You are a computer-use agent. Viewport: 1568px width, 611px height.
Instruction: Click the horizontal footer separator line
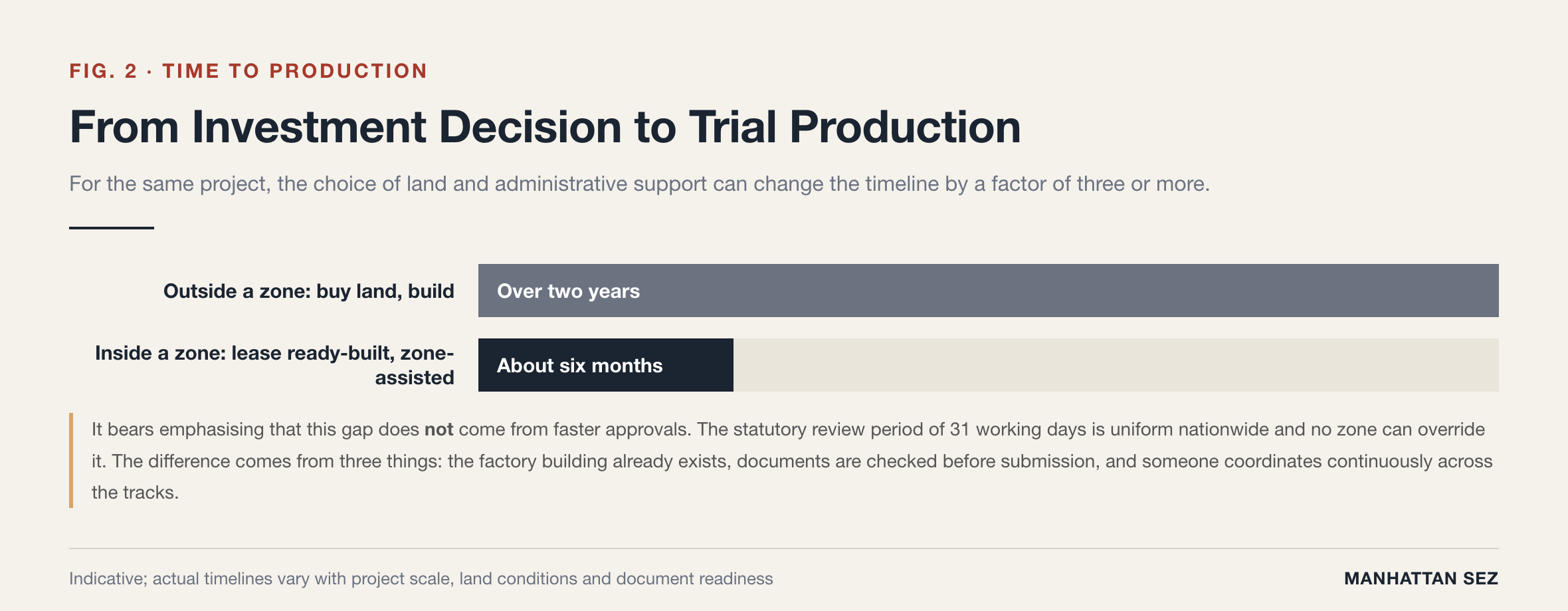[784, 549]
